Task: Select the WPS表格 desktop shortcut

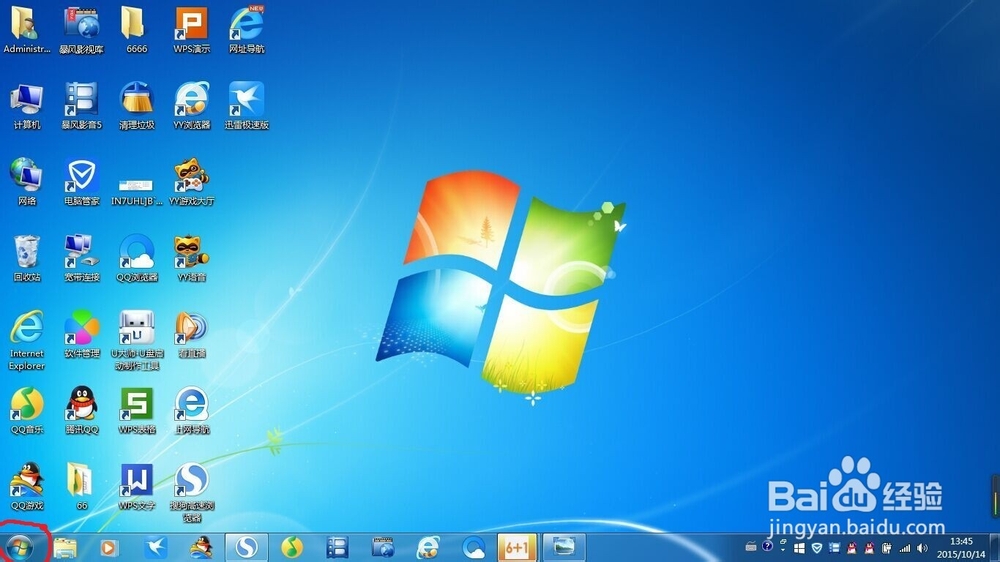Action: (x=136, y=410)
